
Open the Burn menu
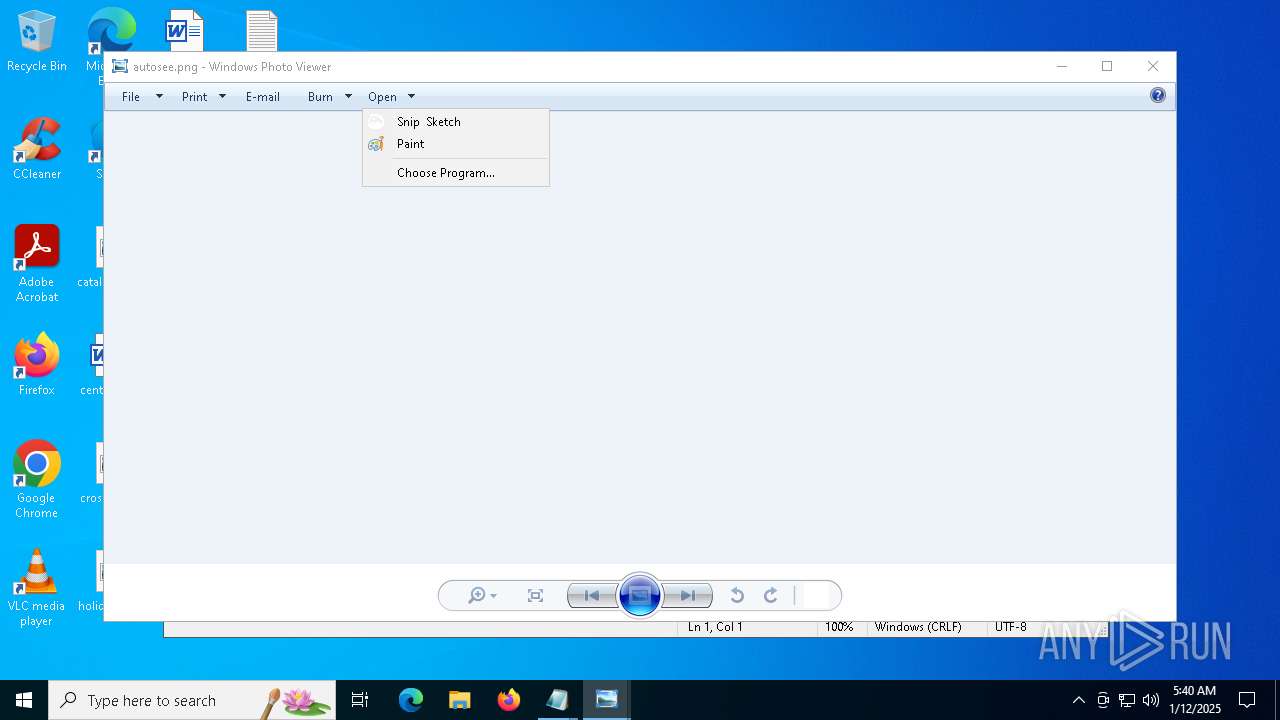pyautogui.click(x=320, y=97)
